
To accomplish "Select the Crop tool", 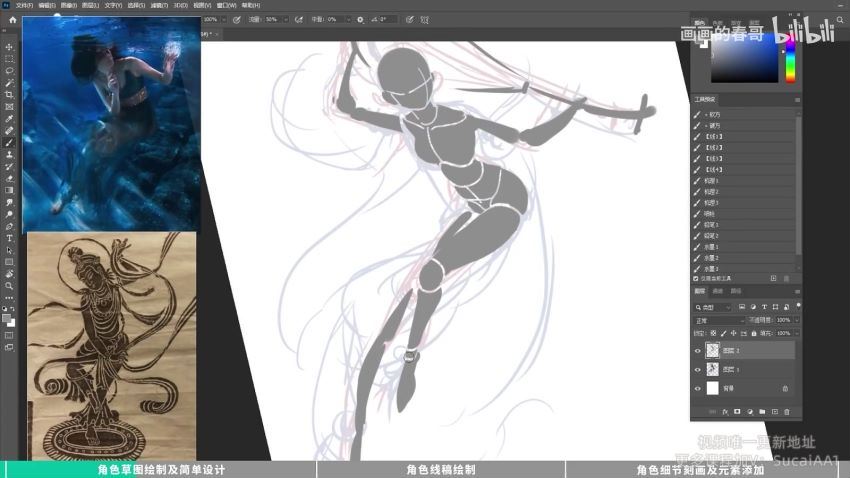I will [9, 94].
